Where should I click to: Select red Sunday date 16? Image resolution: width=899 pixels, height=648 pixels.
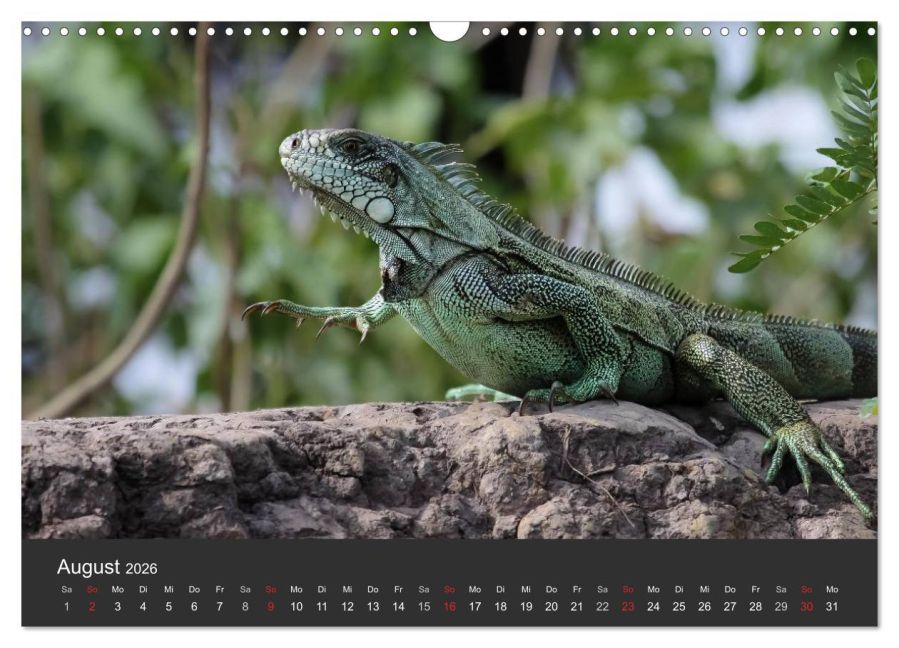pyautogui.click(x=450, y=607)
